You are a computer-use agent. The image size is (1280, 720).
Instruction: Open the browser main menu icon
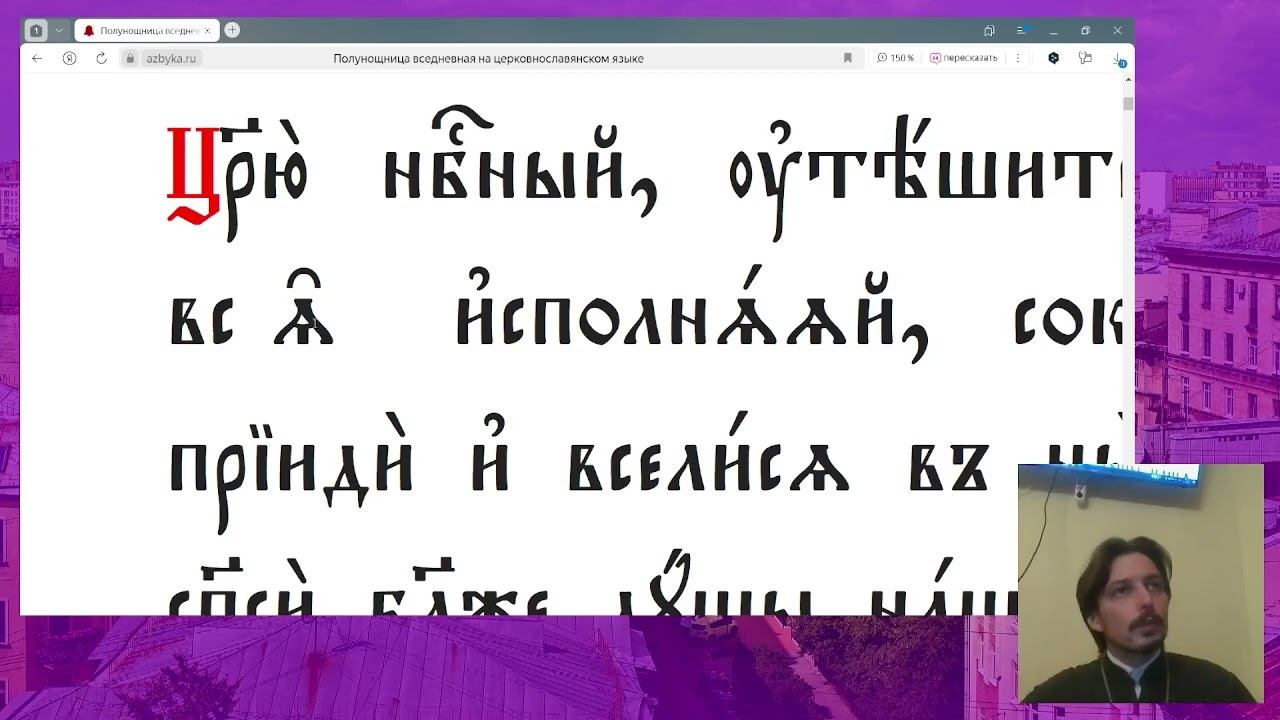tap(1022, 30)
